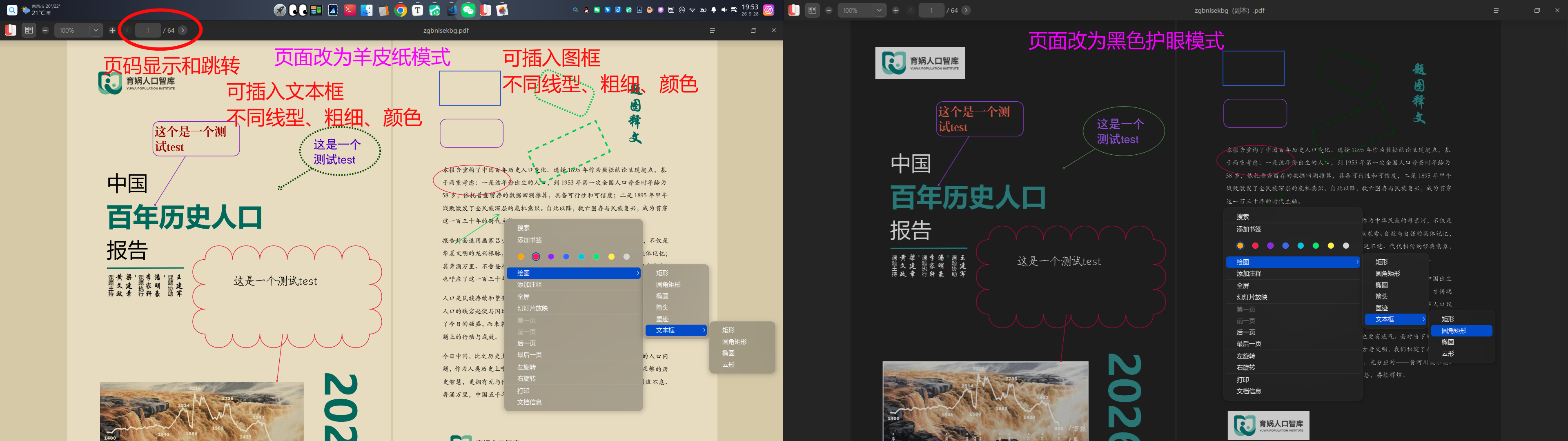Open WeChat from the top dock

point(468,10)
